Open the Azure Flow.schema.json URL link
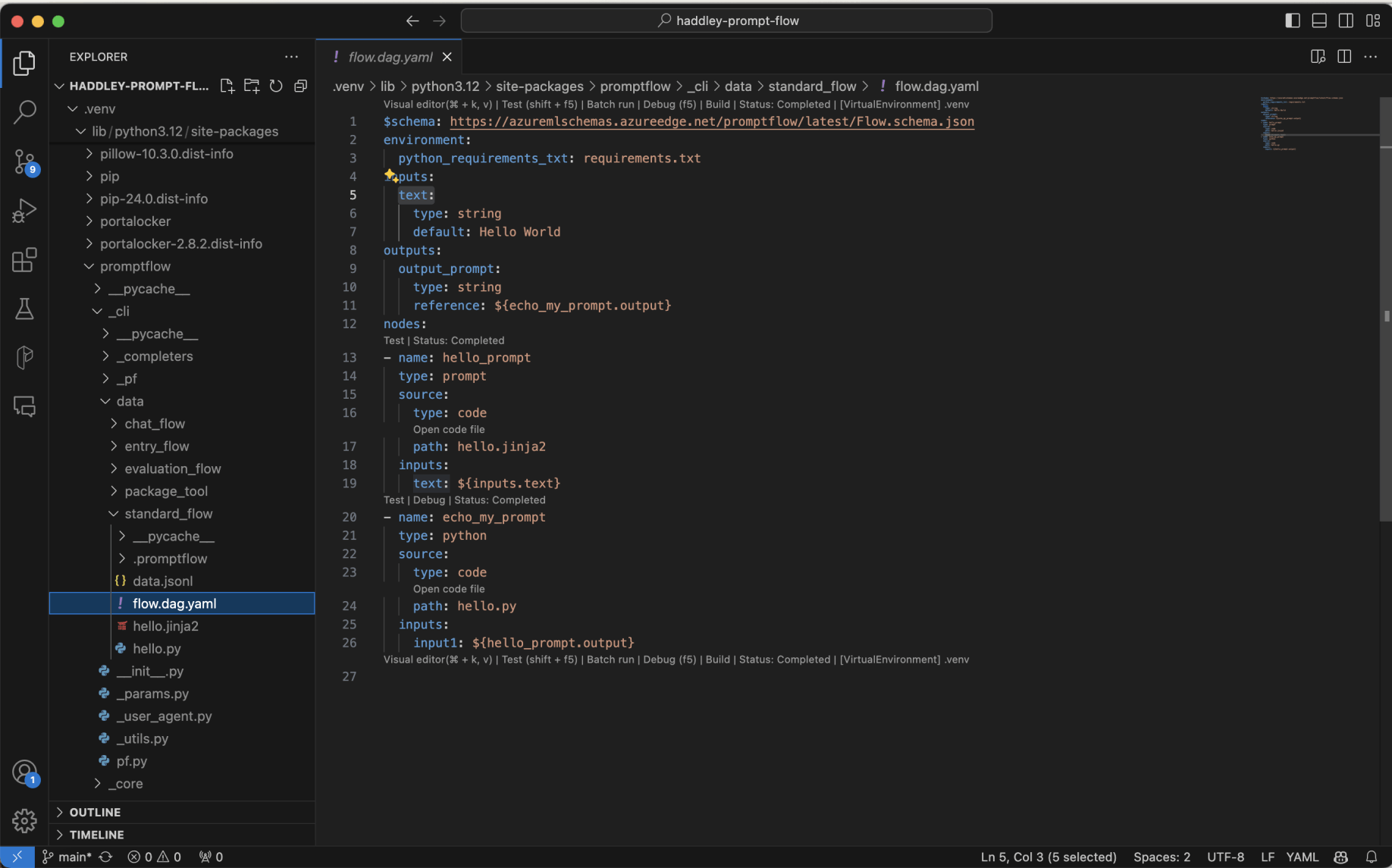This screenshot has height=868, width=1392. pyautogui.click(x=711, y=121)
